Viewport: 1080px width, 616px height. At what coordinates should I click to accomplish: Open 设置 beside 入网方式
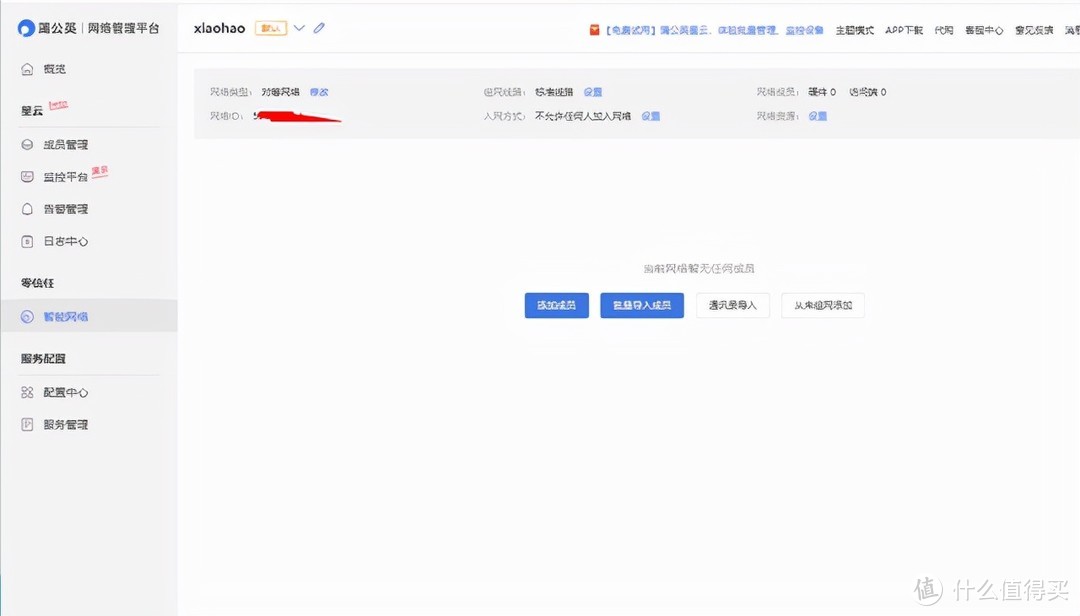click(x=650, y=116)
